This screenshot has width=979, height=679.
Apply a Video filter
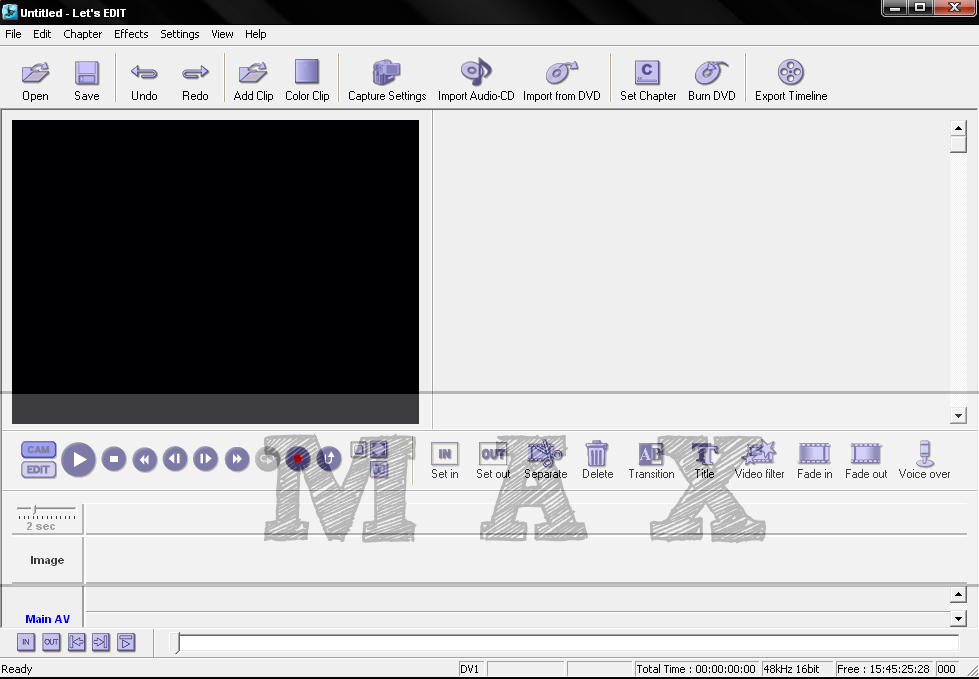[759, 461]
